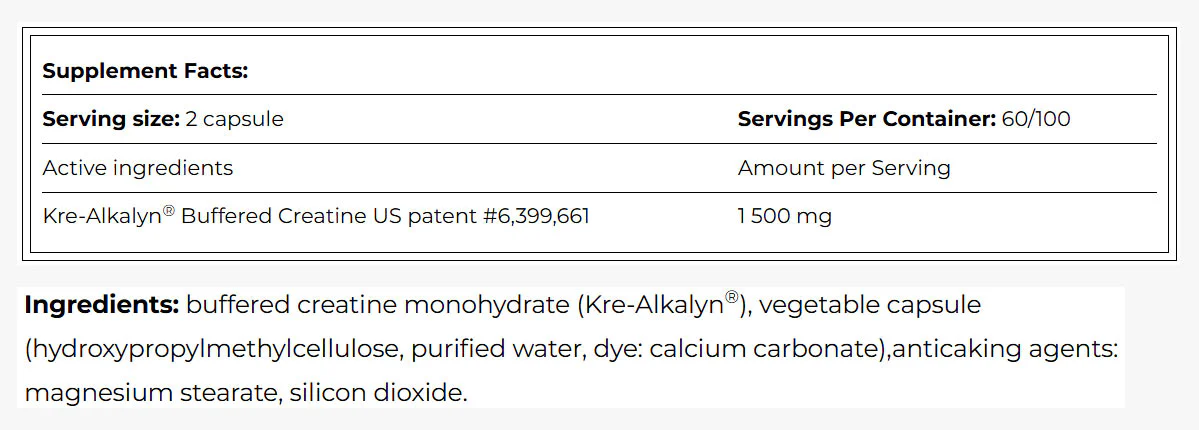Click the bold Ingredients label
This screenshot has height=430, width=1199.
(102, 305)
